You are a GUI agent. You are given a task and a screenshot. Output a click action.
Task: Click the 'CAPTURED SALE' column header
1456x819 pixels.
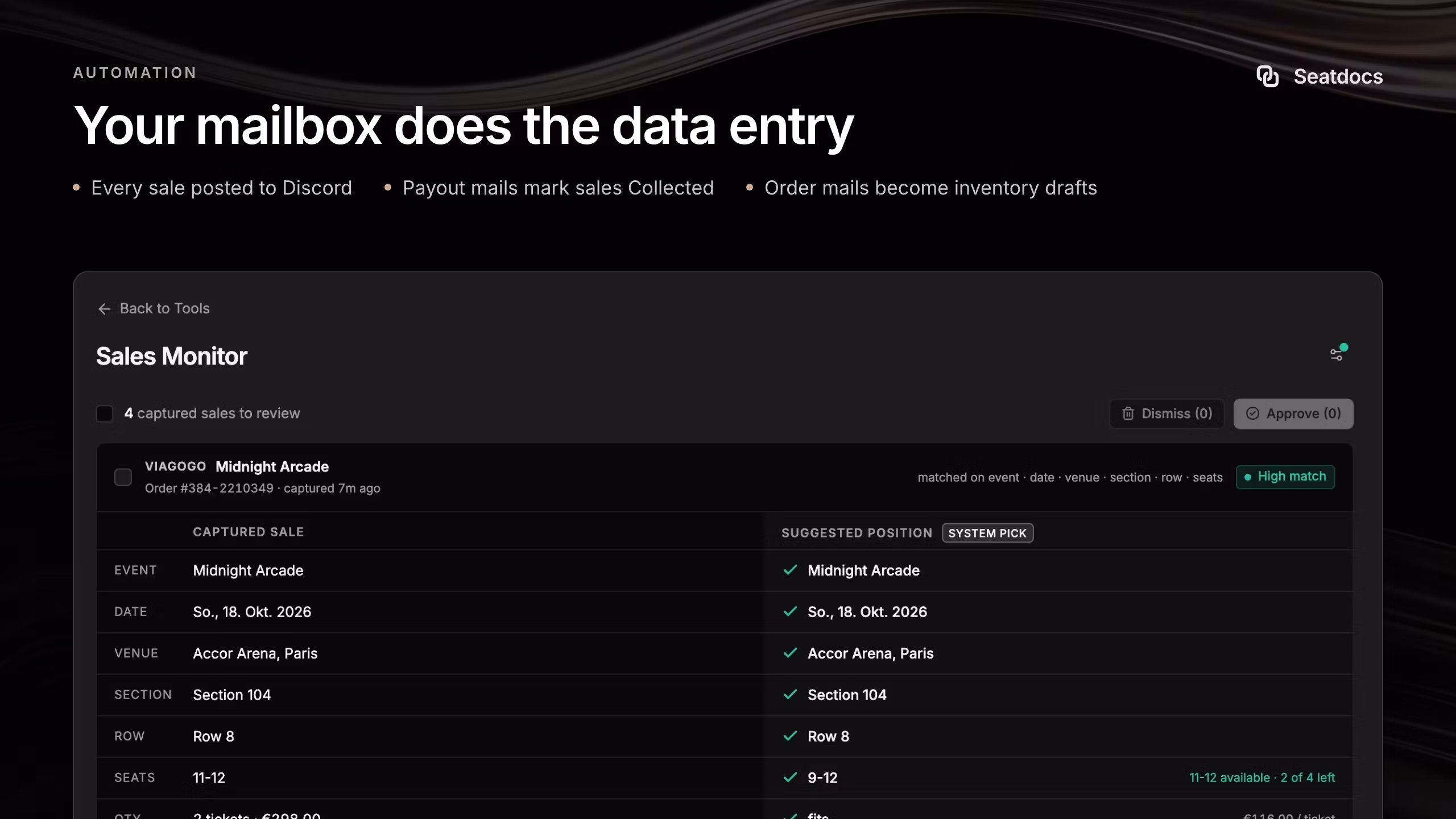(248, 532)
